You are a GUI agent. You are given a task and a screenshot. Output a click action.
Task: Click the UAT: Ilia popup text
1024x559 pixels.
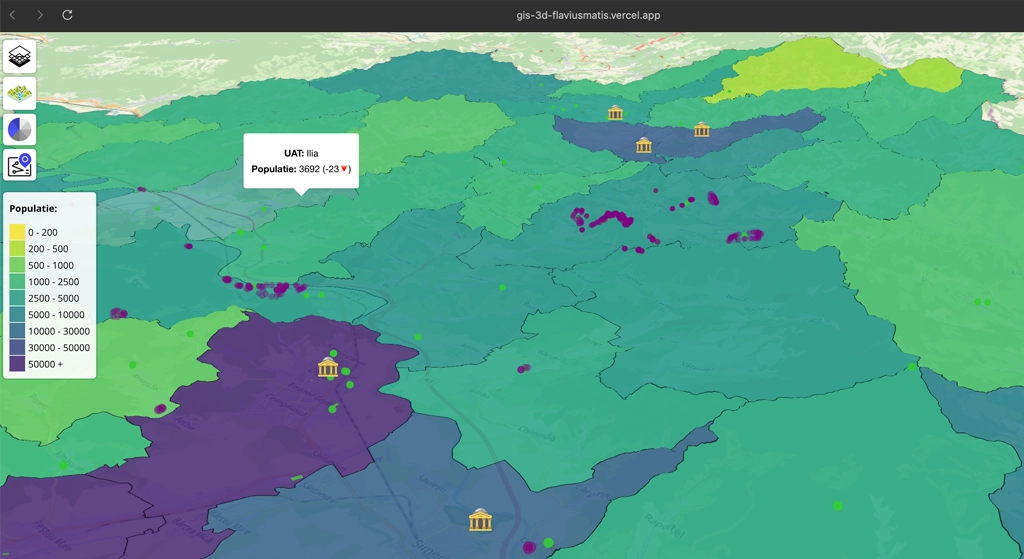coord(301,153)
